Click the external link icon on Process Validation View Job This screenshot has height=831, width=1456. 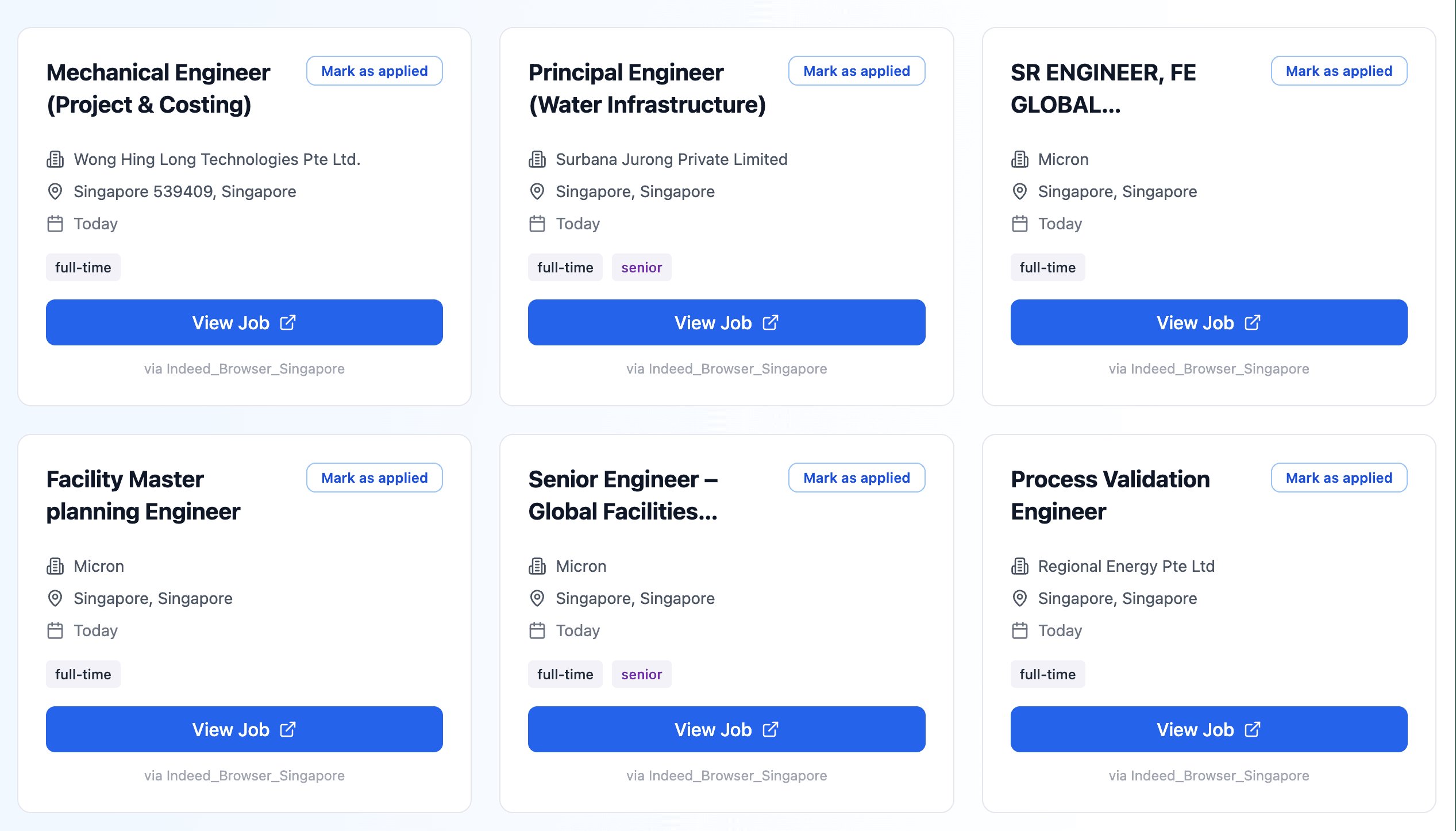click(1253, 729)
